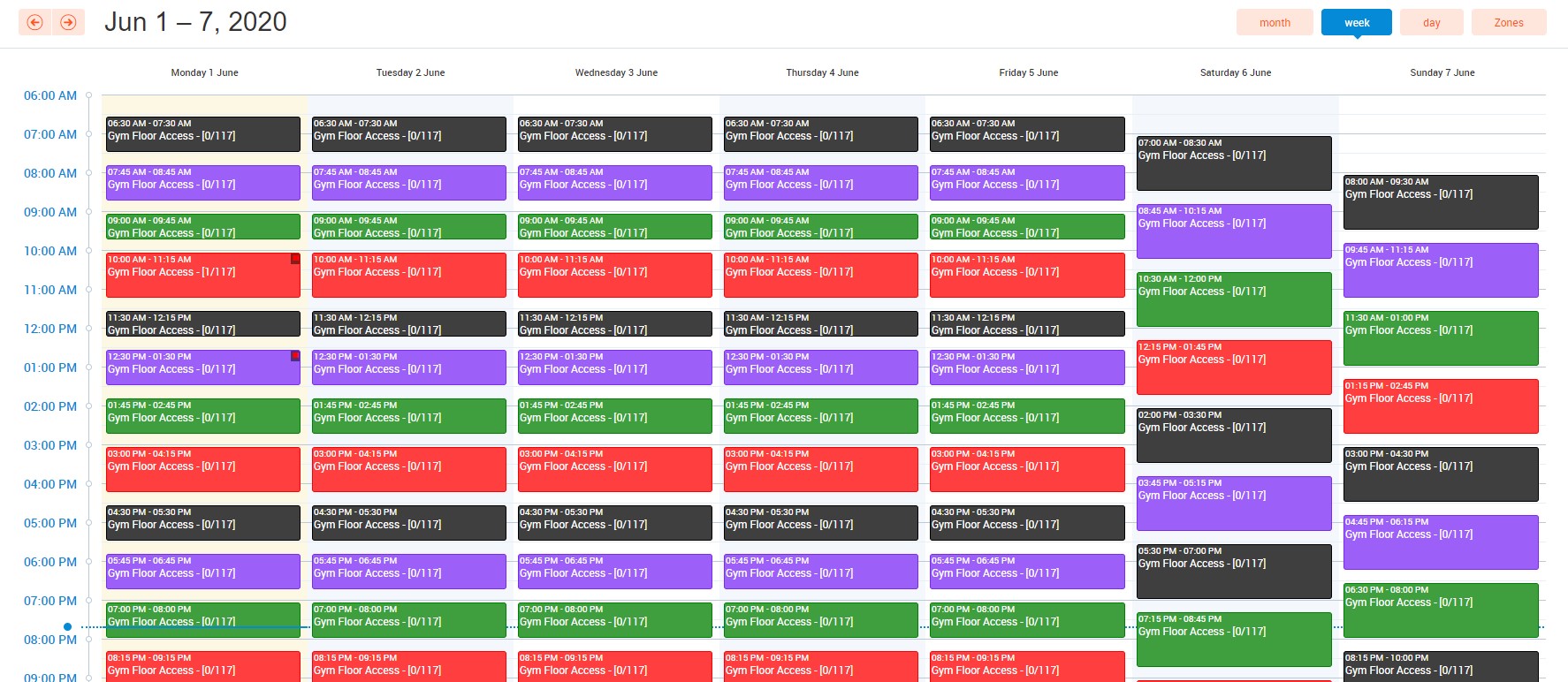Open Friday 11:30 AM Gym Floor Access session
Screen dimensions: 1568x682
coord(1026,324)
